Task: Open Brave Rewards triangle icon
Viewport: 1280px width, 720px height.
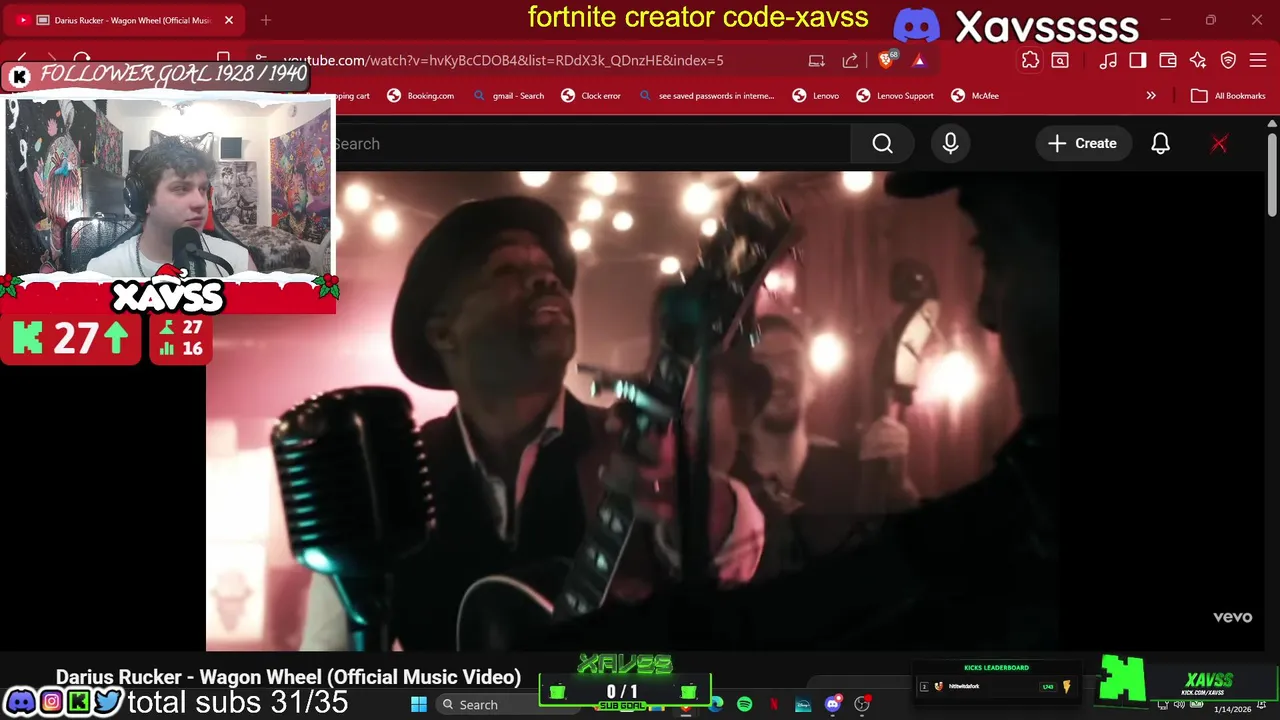Action: [919, 61]
